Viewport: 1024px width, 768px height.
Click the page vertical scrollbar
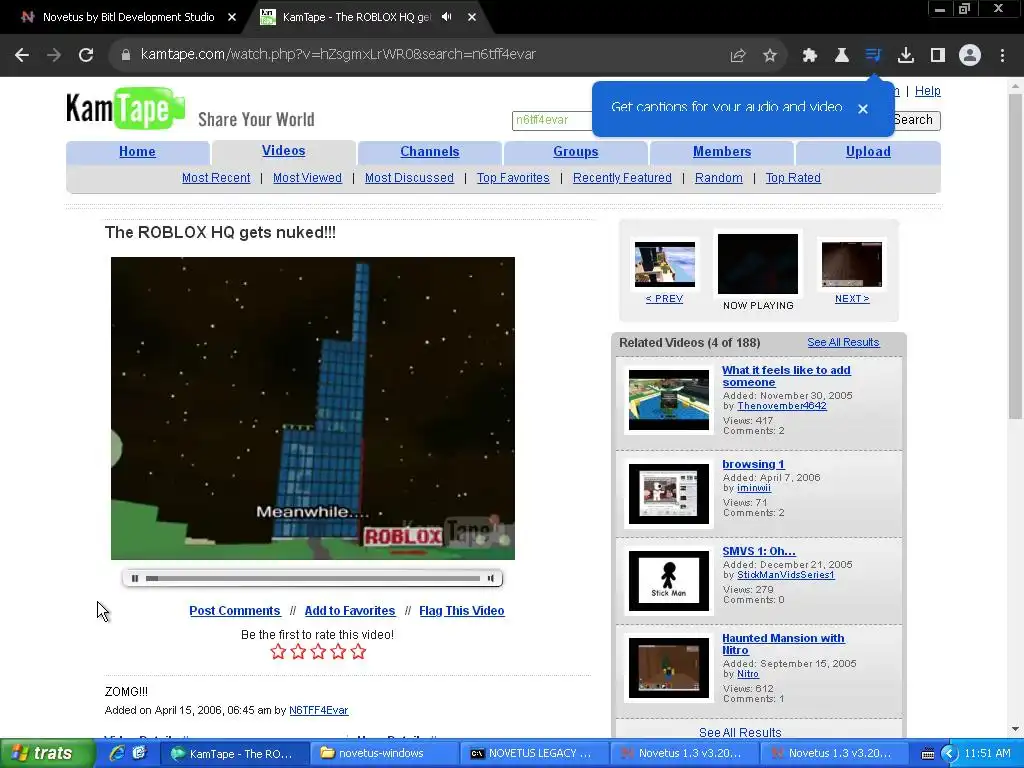click(1015, 256)
